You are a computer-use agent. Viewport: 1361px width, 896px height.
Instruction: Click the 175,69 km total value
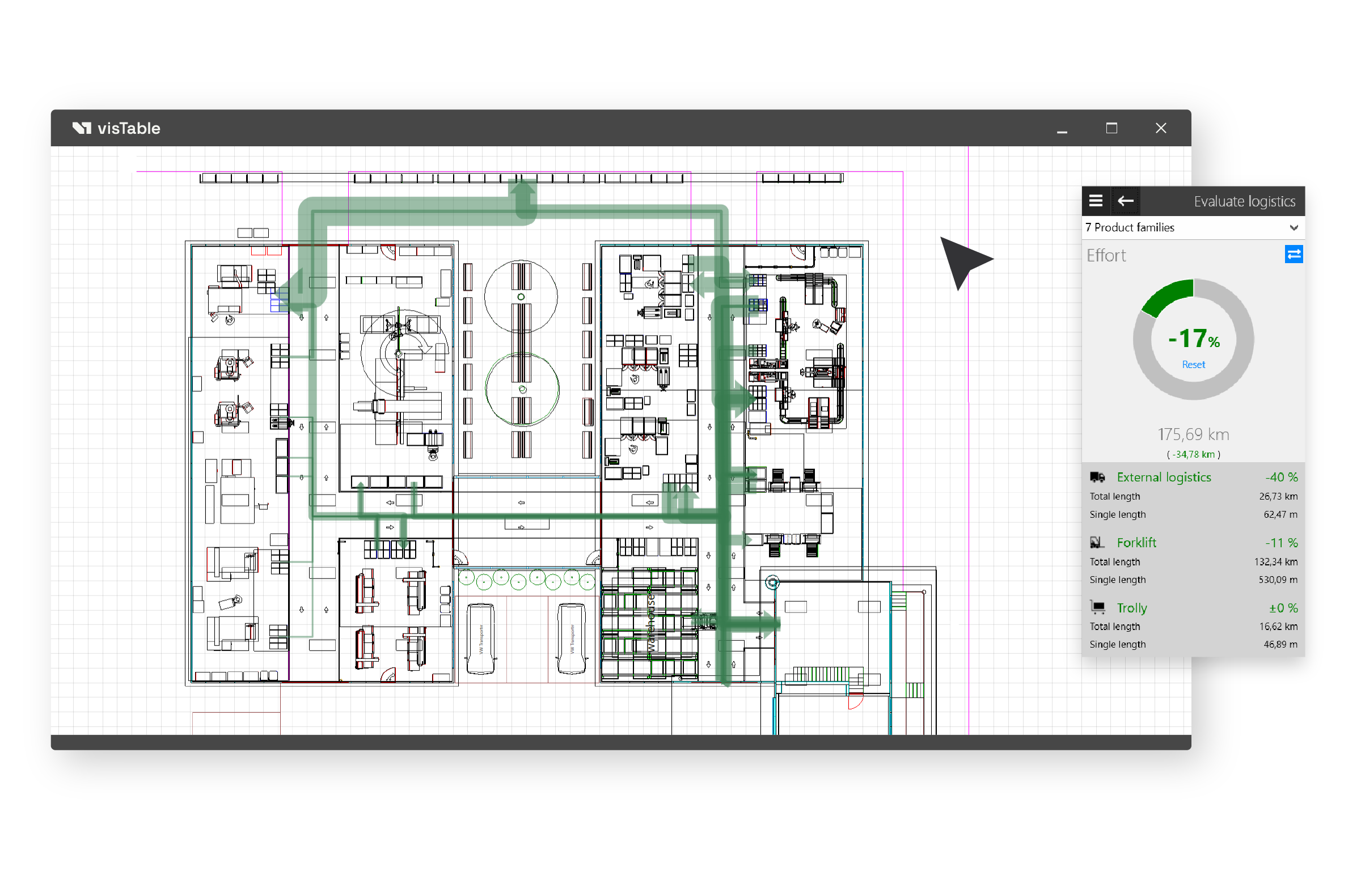(x=1193, y=434)
